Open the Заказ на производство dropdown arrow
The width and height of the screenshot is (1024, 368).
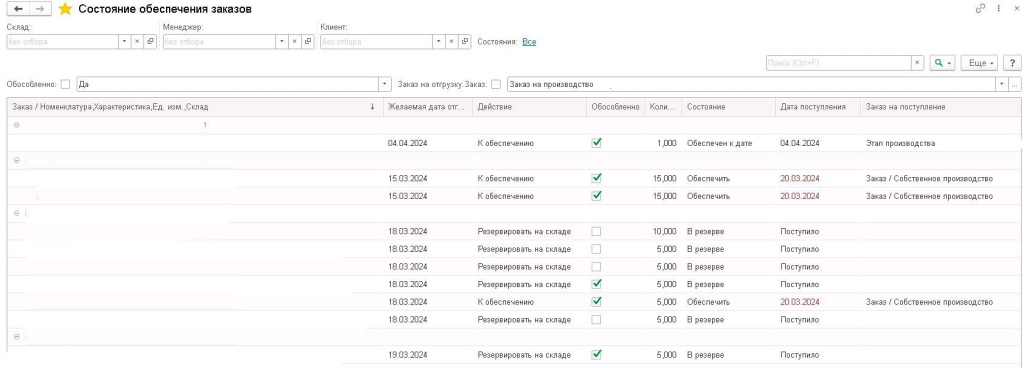click(1002, 85)
